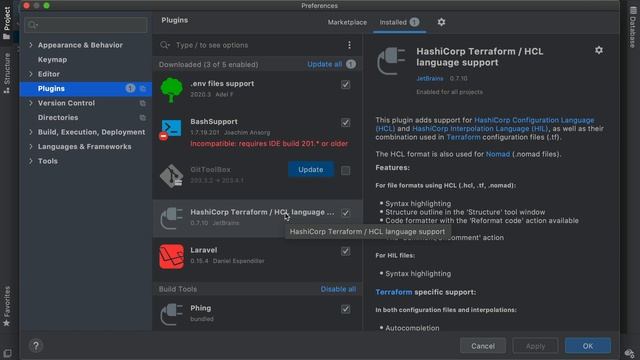Image resolution: width=640 pixels, height=360 pixels.
Task: Click the Update all count badge
Action: 351,64
